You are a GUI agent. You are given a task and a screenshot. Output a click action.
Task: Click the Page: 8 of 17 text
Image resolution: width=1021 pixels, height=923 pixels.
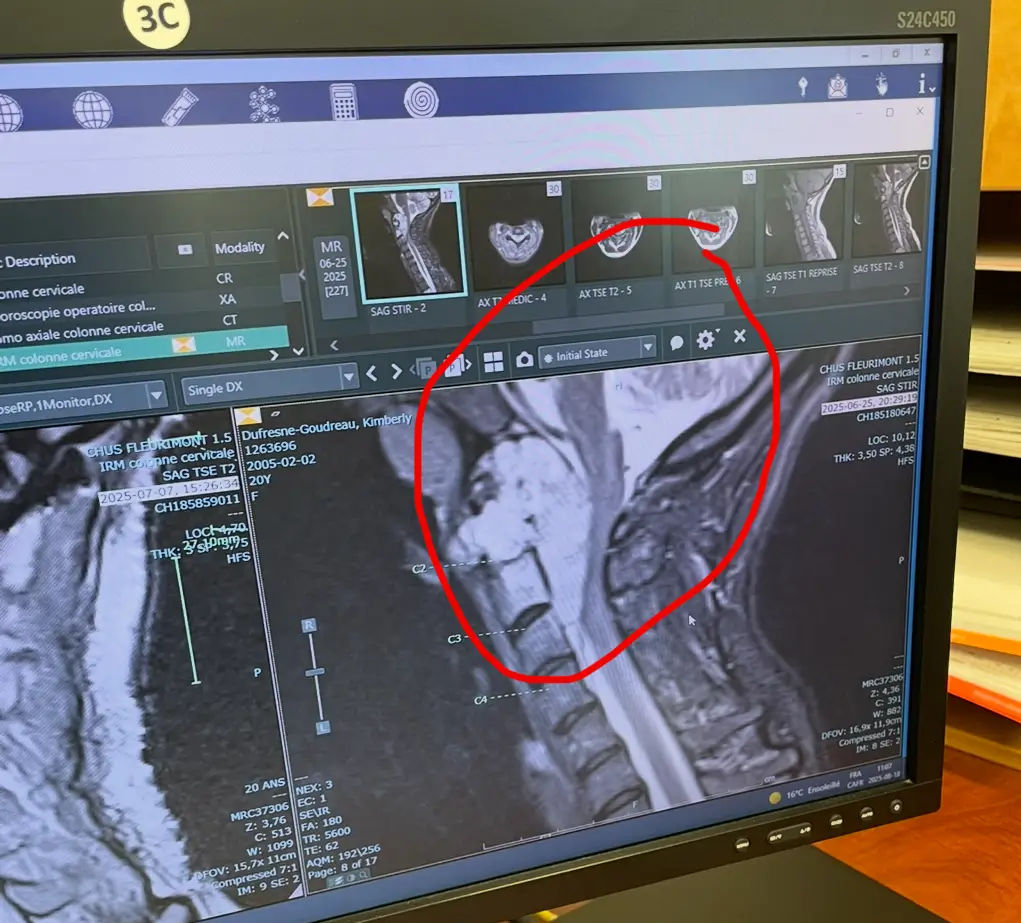pyautogui.click(x=343, y=866)
